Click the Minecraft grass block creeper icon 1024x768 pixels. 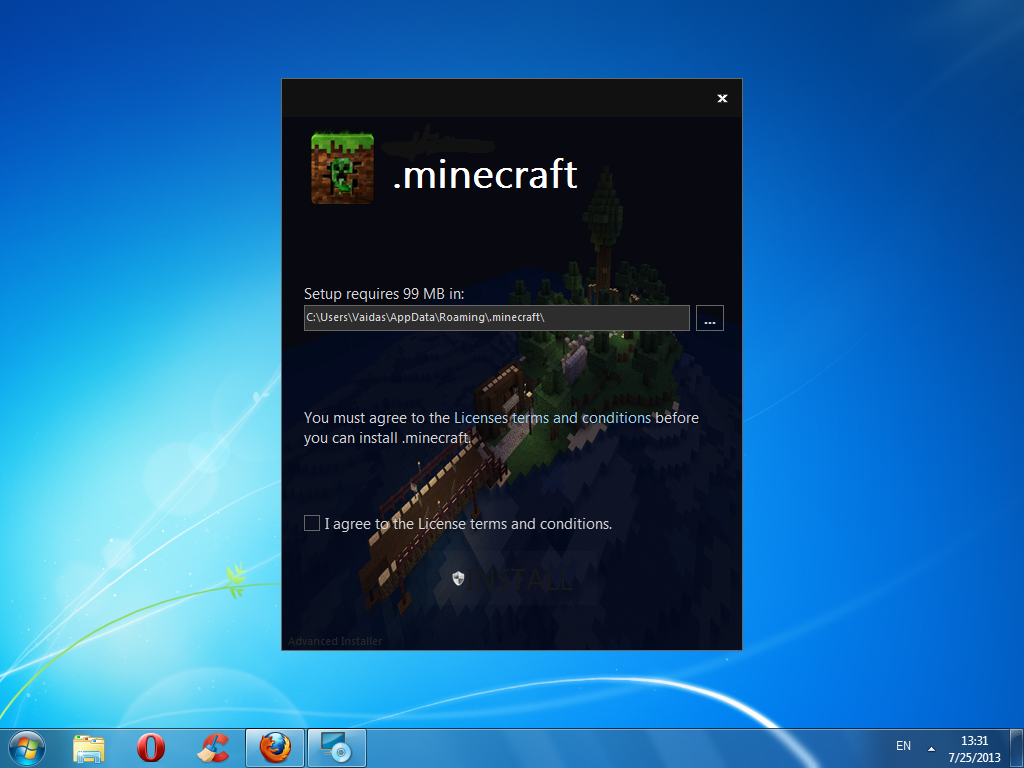point(342,168)
